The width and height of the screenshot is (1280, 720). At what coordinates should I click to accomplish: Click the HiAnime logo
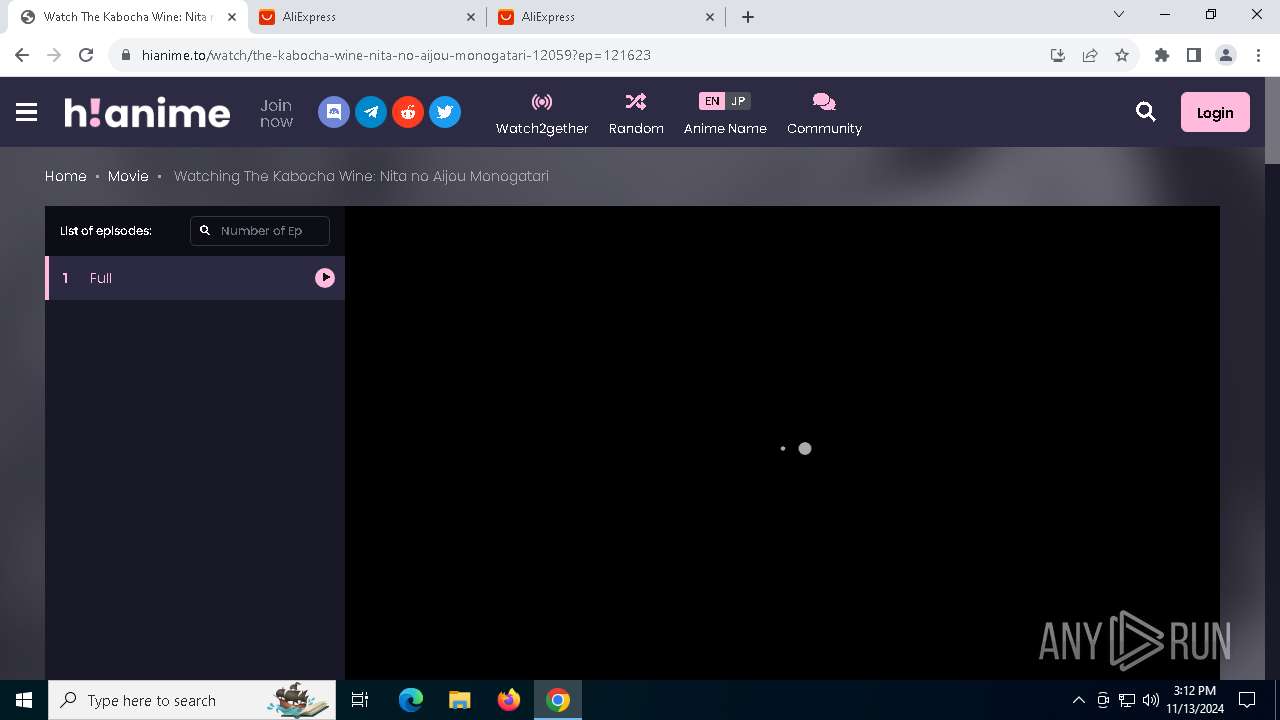tap(147, 112)
